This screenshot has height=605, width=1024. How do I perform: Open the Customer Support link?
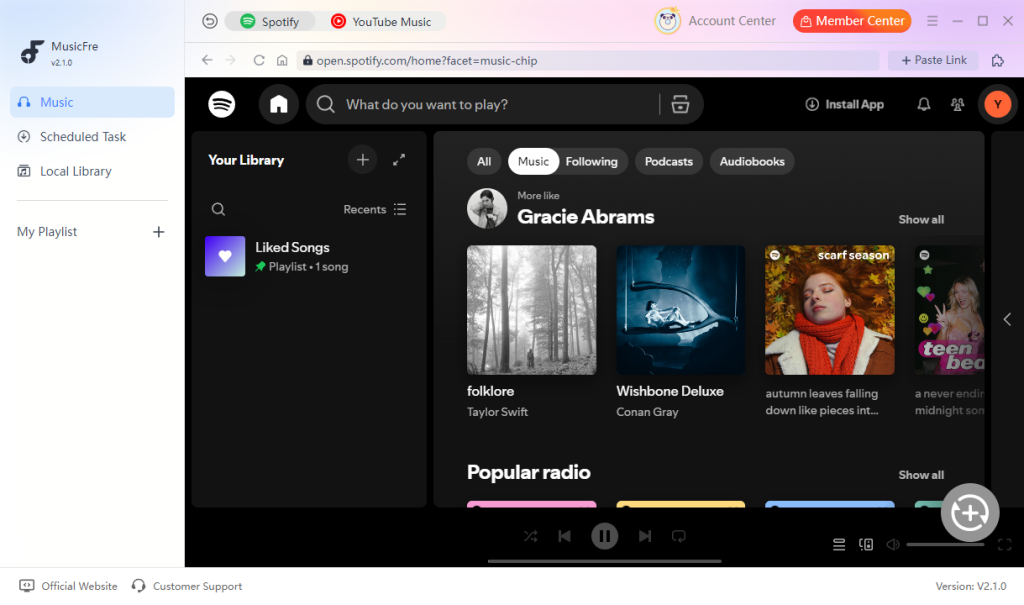(187, 586)
